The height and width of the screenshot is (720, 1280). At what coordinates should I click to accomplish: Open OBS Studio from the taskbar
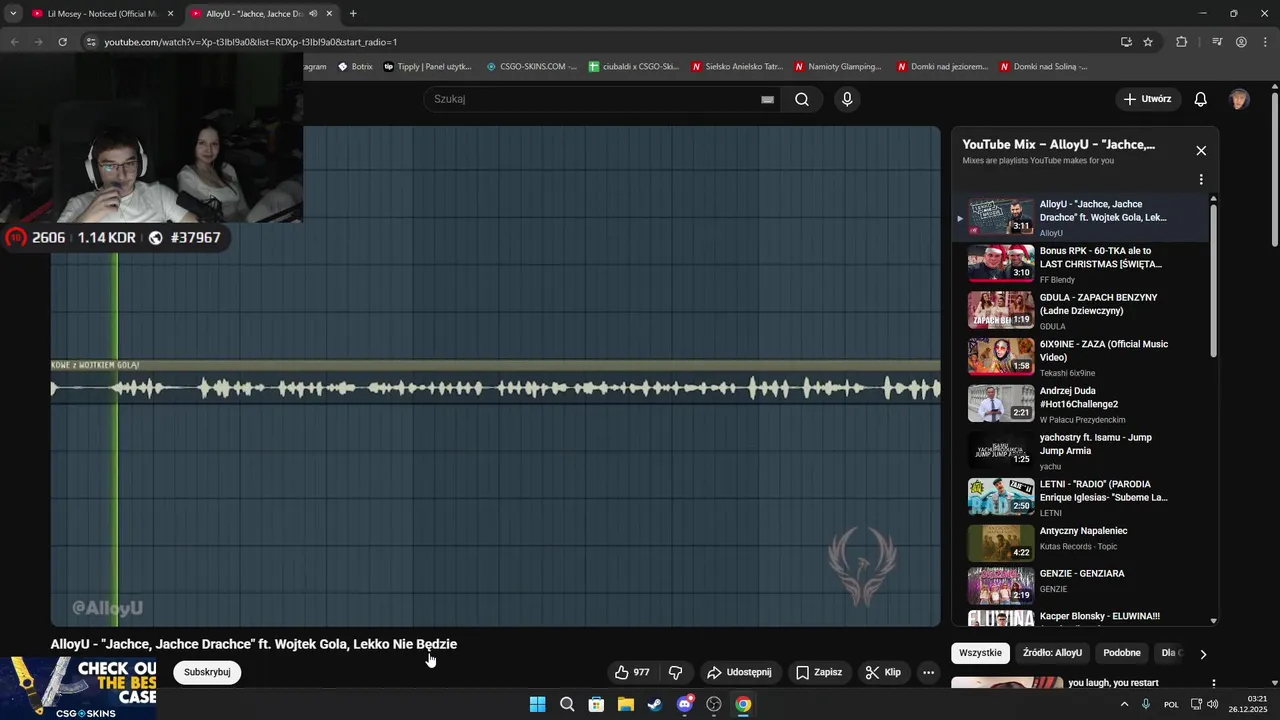(714, 704)
